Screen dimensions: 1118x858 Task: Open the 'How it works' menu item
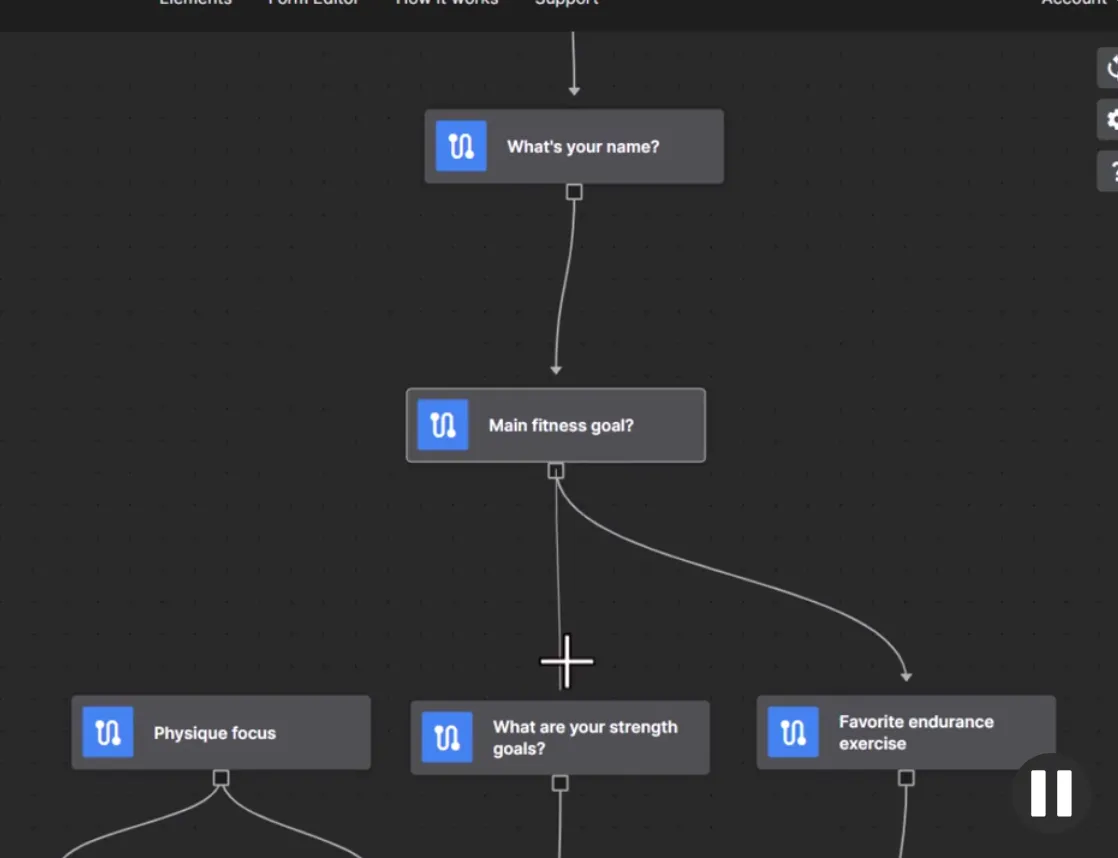(x=446, y=4)
